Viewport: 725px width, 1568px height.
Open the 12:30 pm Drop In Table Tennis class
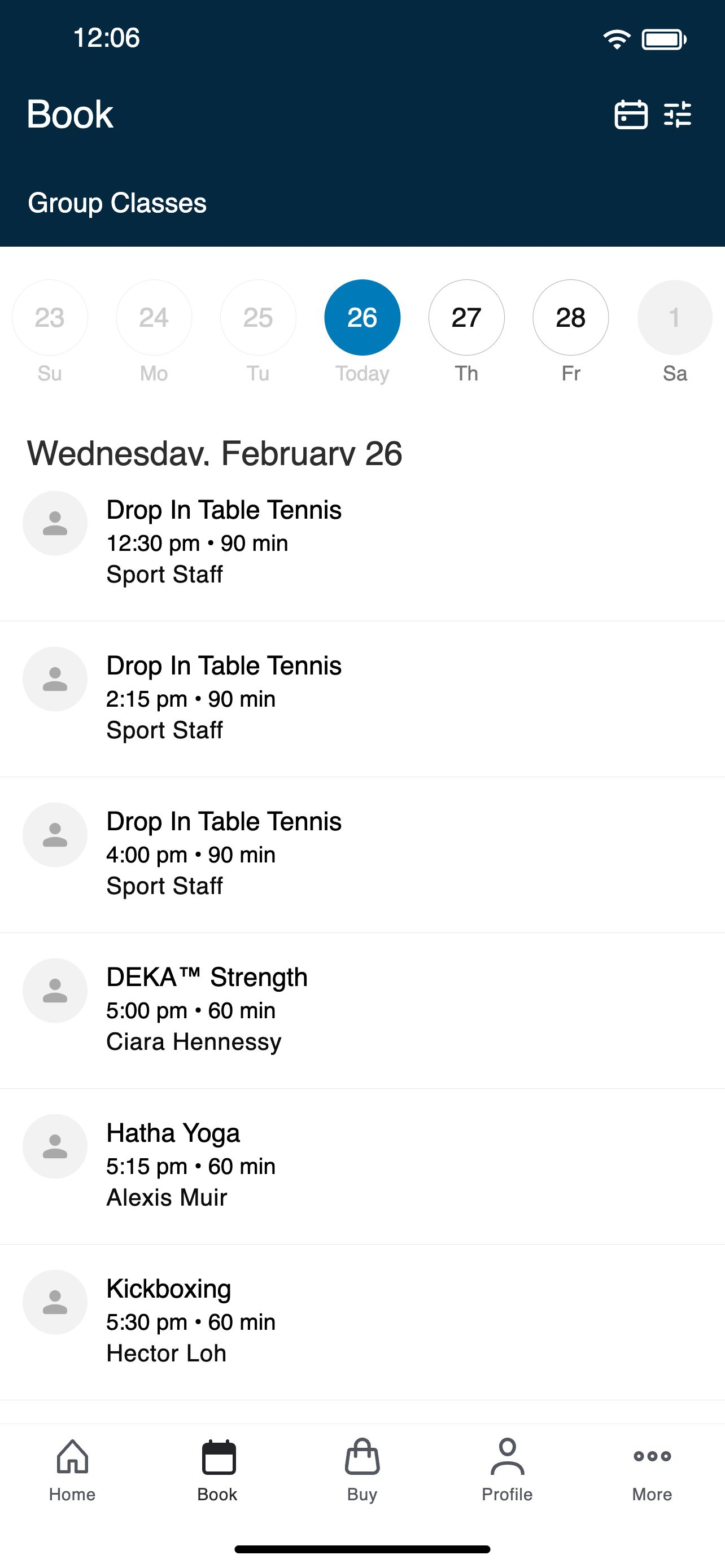[x=362, y=544]
